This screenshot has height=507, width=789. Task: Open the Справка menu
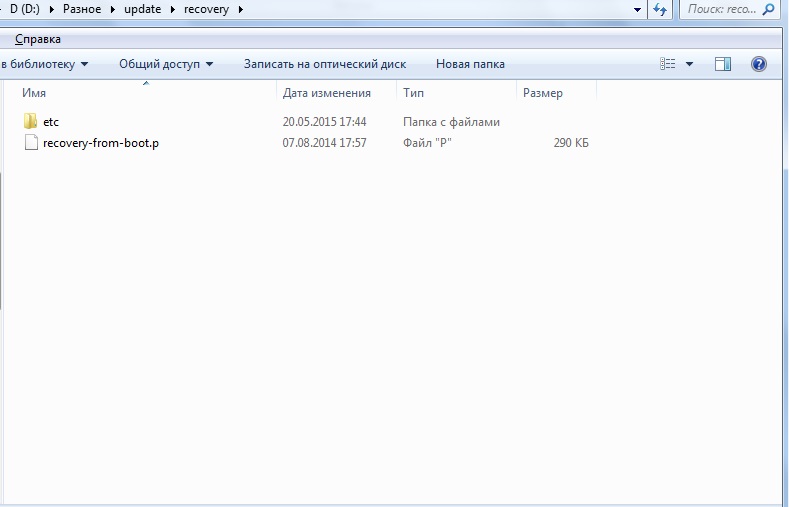pyautogui.click(x=38, y=39)
